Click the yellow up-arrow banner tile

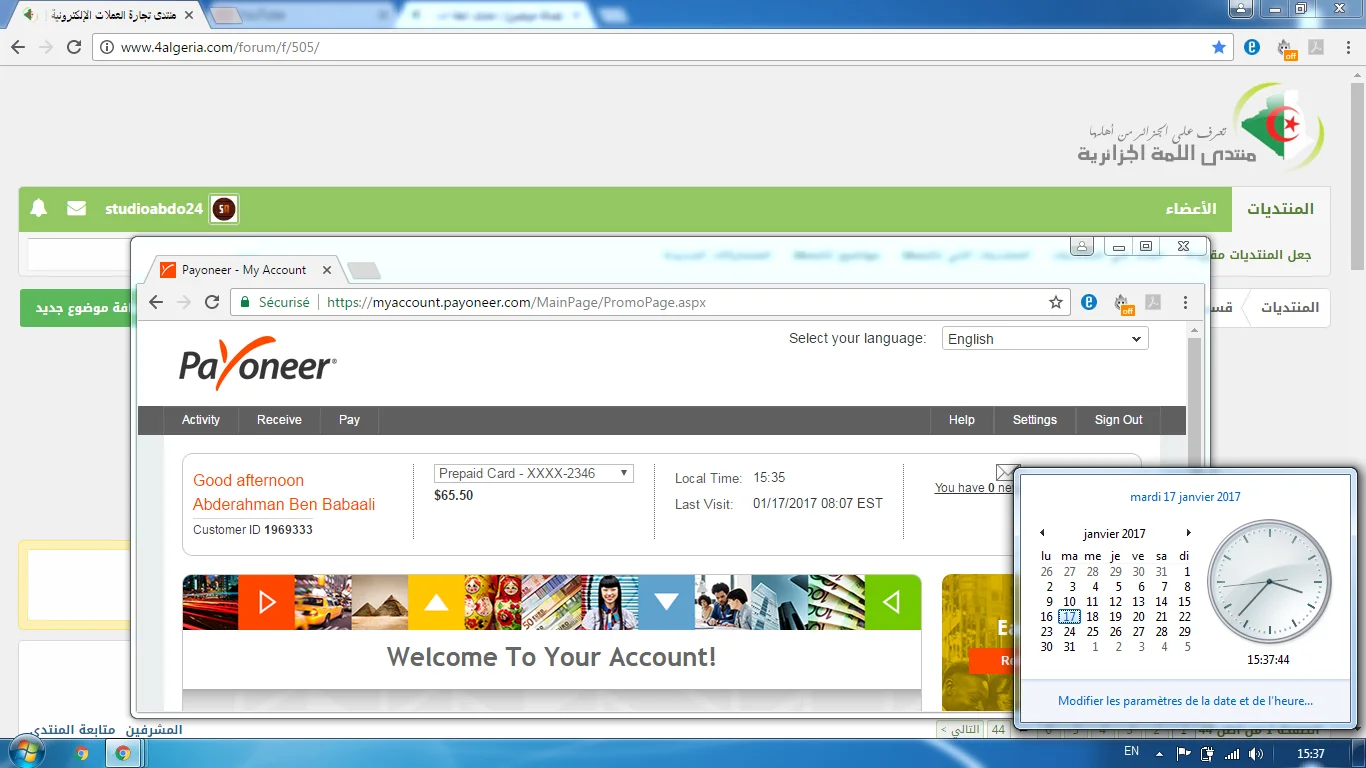coord(436,602)
